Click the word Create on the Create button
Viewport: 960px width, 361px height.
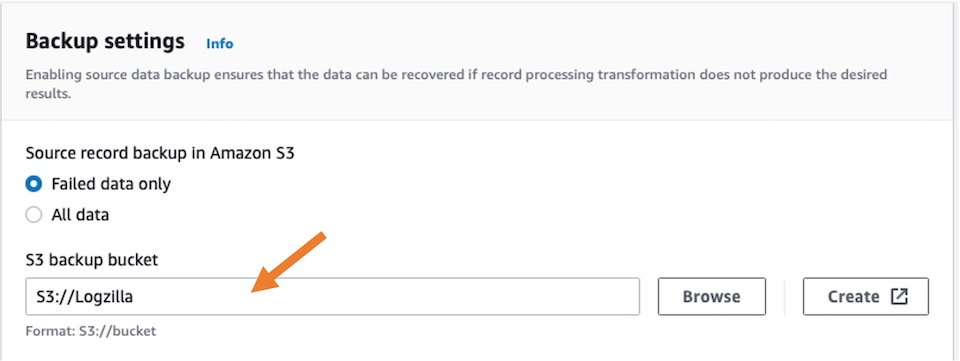[x=853, y=297]
